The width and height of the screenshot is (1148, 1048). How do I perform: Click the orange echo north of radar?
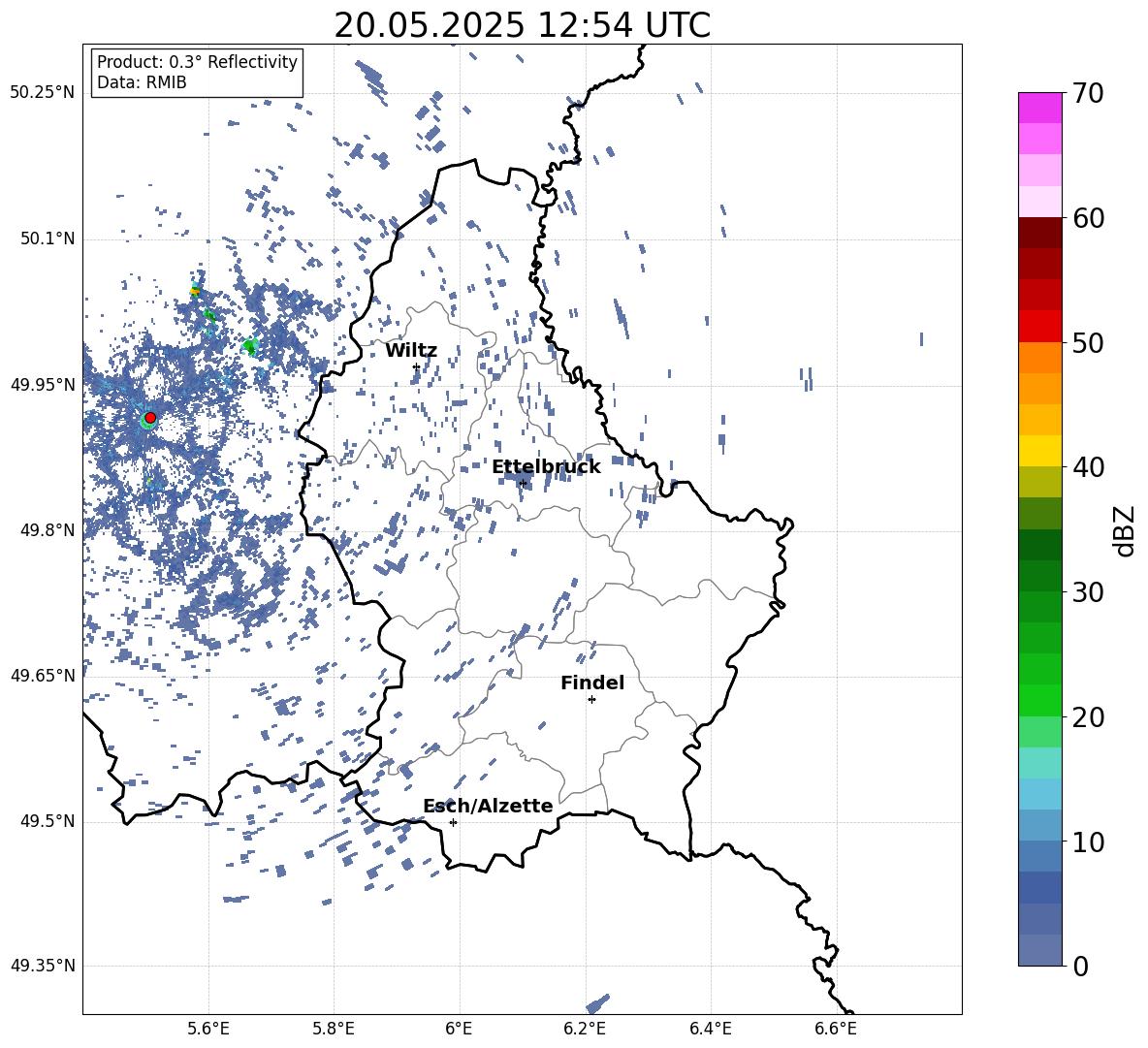pyautogui.click(x=195, y=291)
